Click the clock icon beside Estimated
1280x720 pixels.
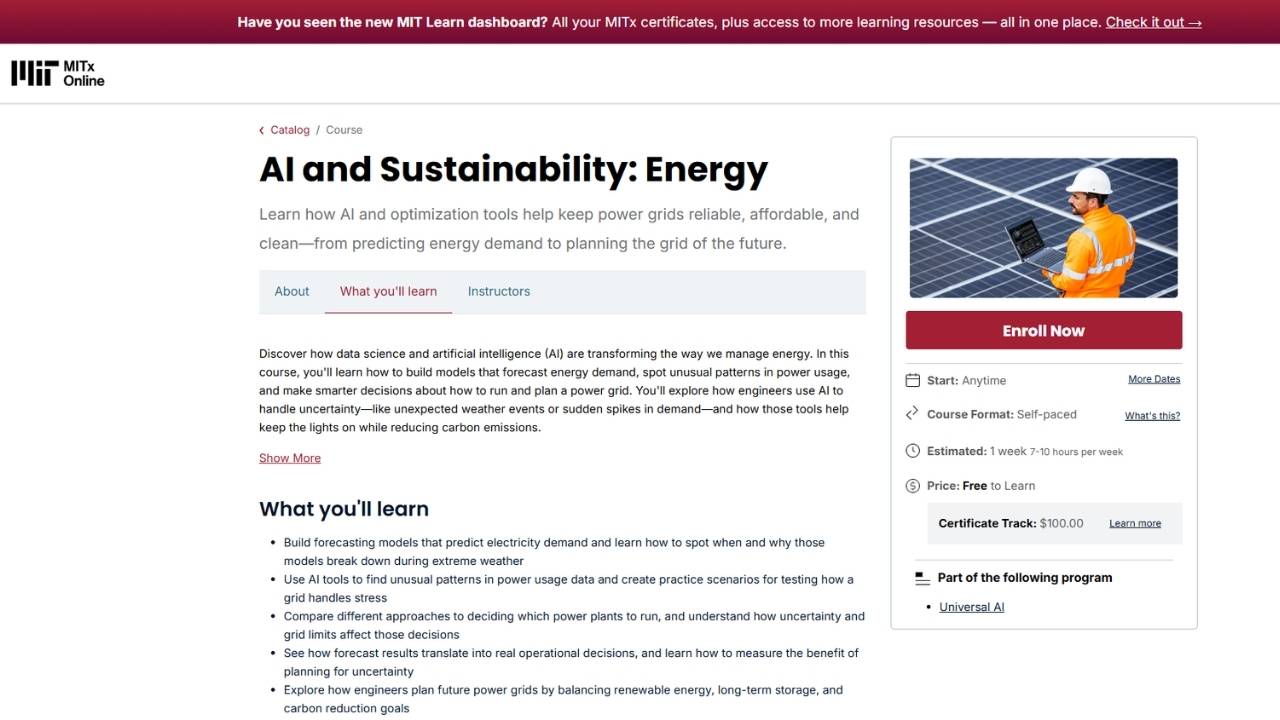(912, 451)
